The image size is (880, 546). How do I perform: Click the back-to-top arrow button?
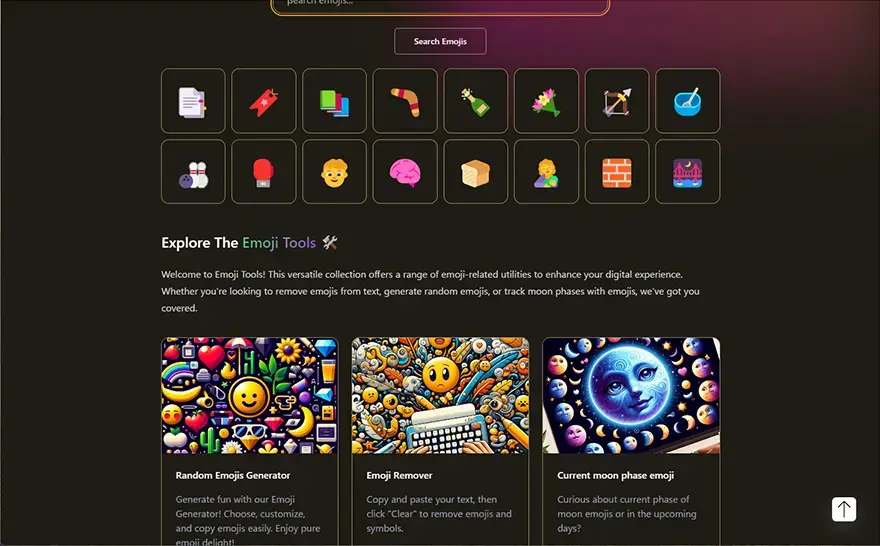844,509
